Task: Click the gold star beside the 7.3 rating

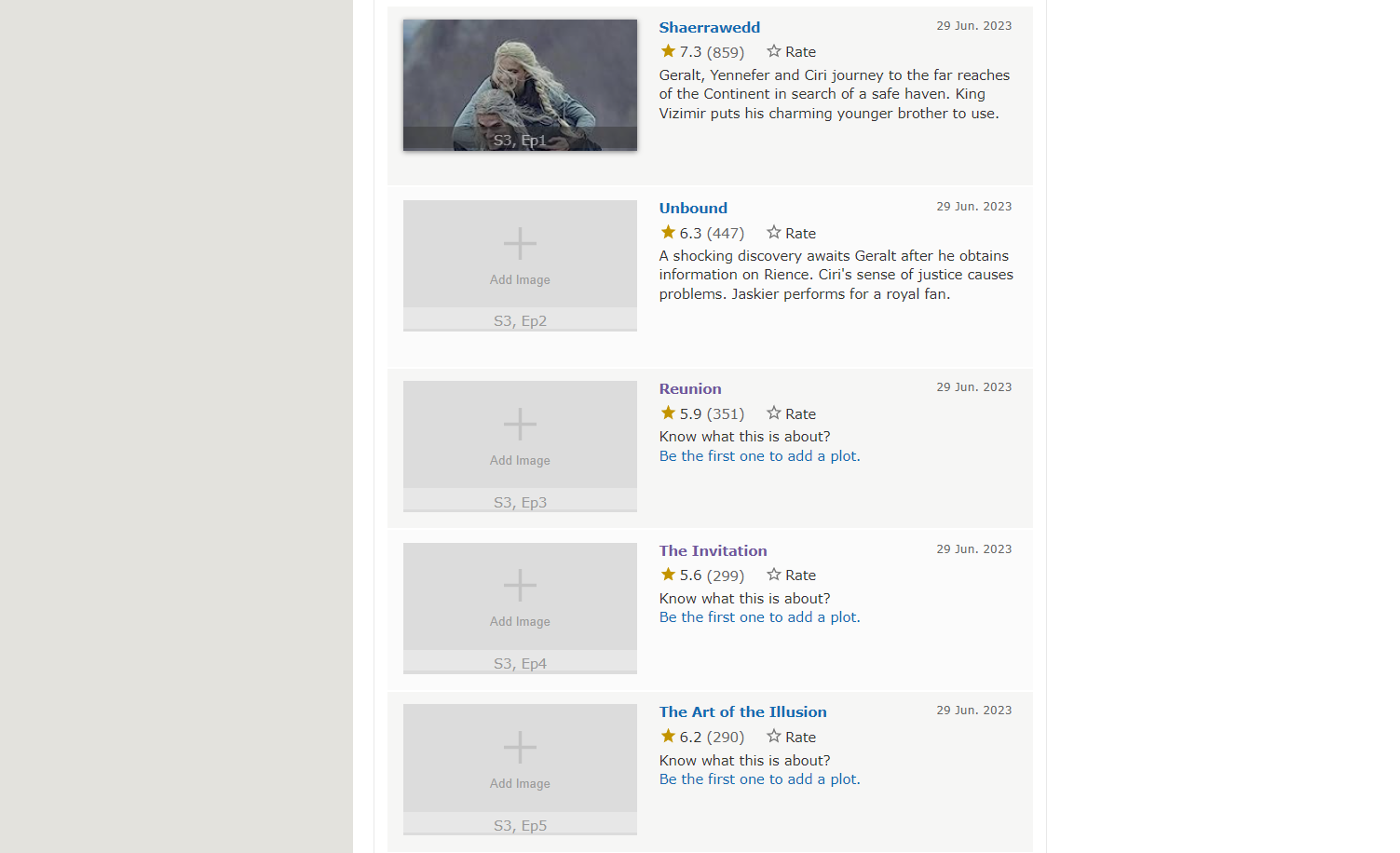Action: 668,51
